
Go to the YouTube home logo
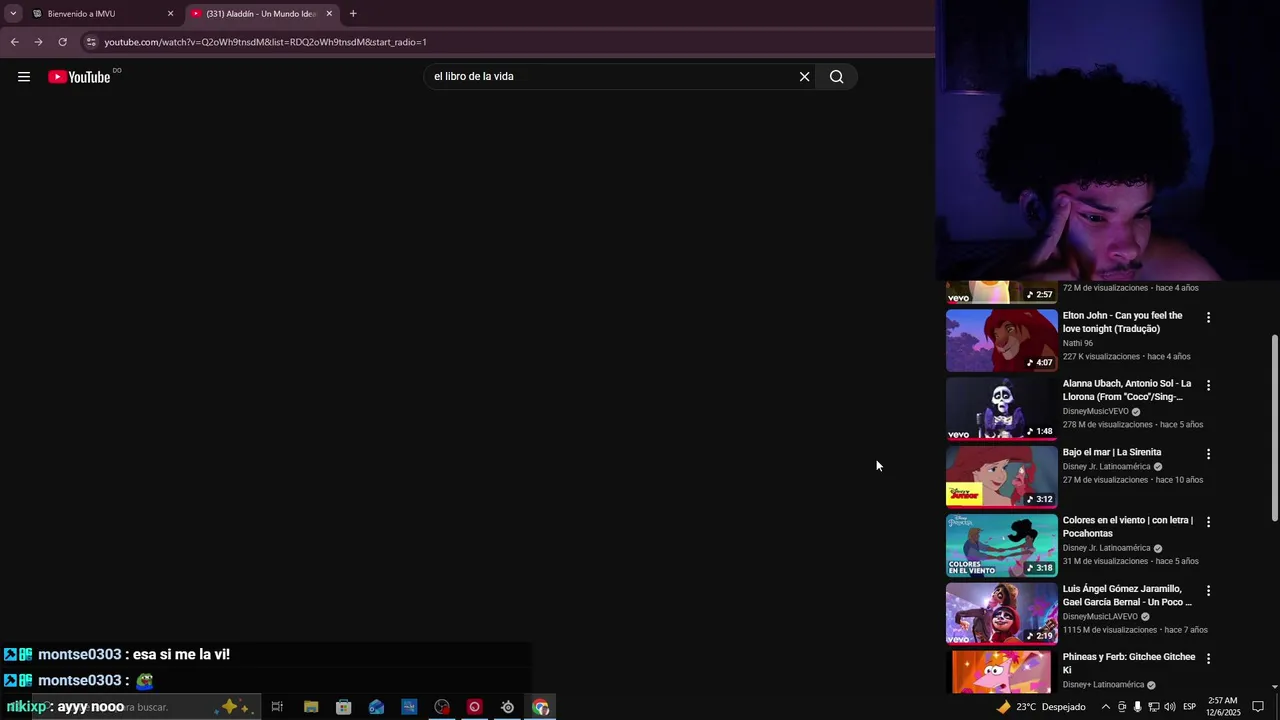79,77
